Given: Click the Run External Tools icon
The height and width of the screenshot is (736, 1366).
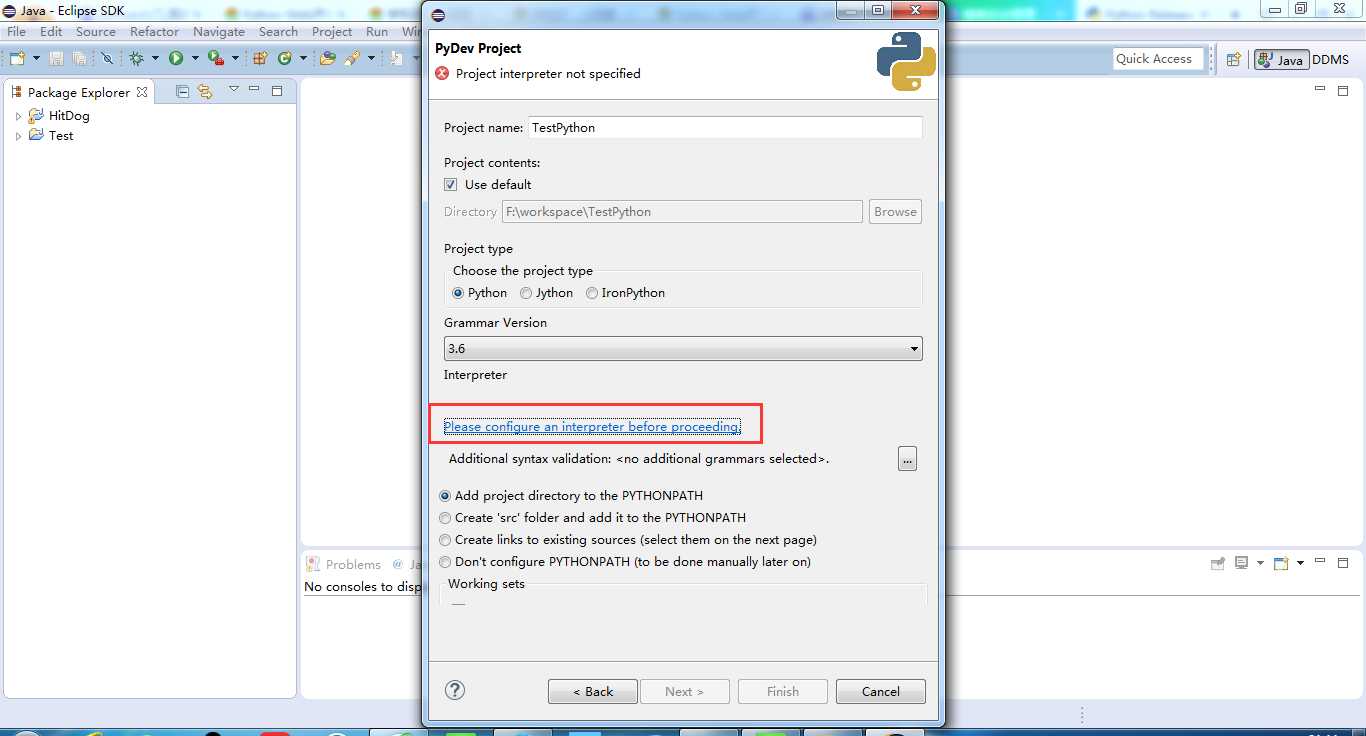Looking at the screenshot, I should (216, 58).
